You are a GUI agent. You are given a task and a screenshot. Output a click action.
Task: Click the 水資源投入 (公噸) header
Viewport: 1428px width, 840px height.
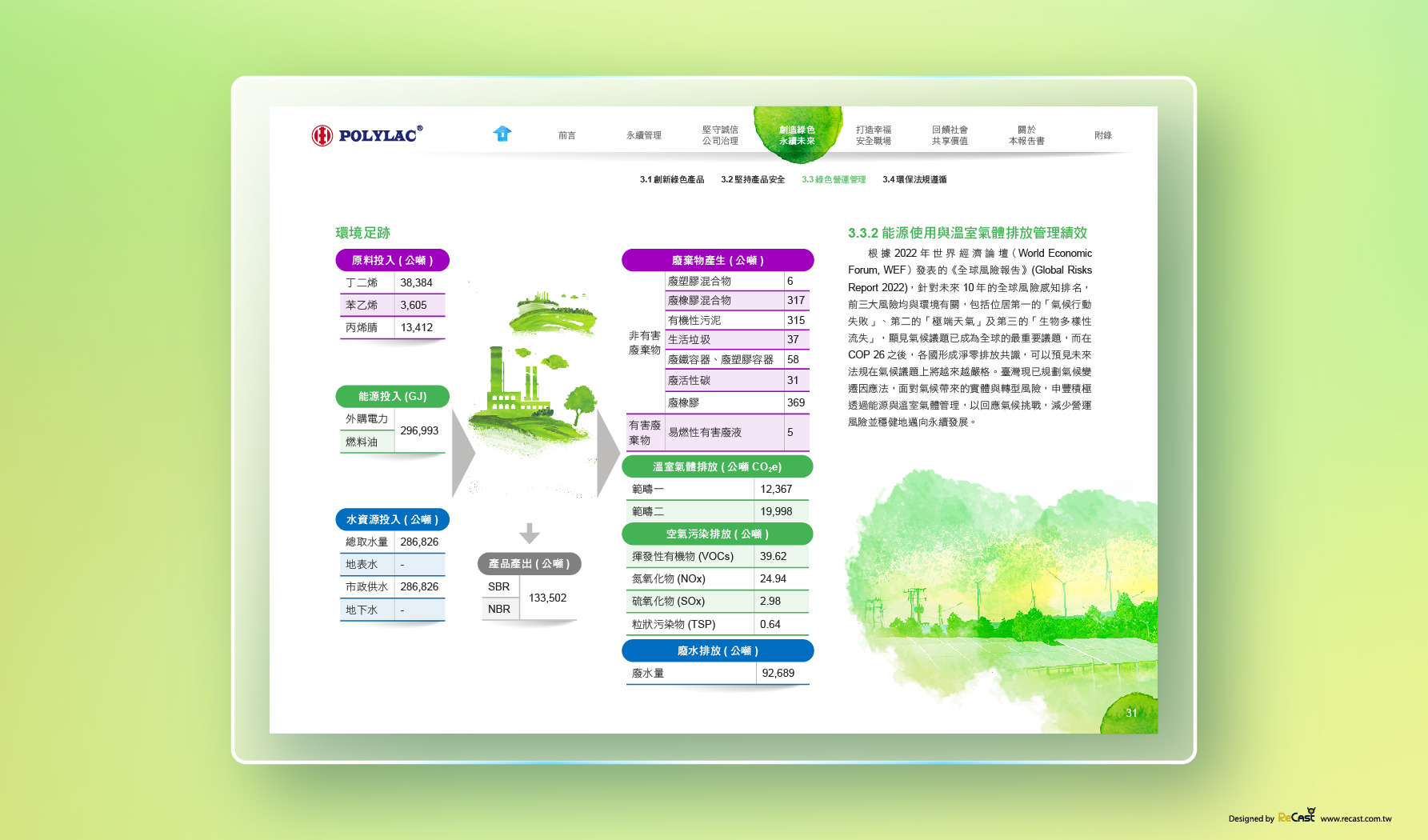[x=392, y=519]
